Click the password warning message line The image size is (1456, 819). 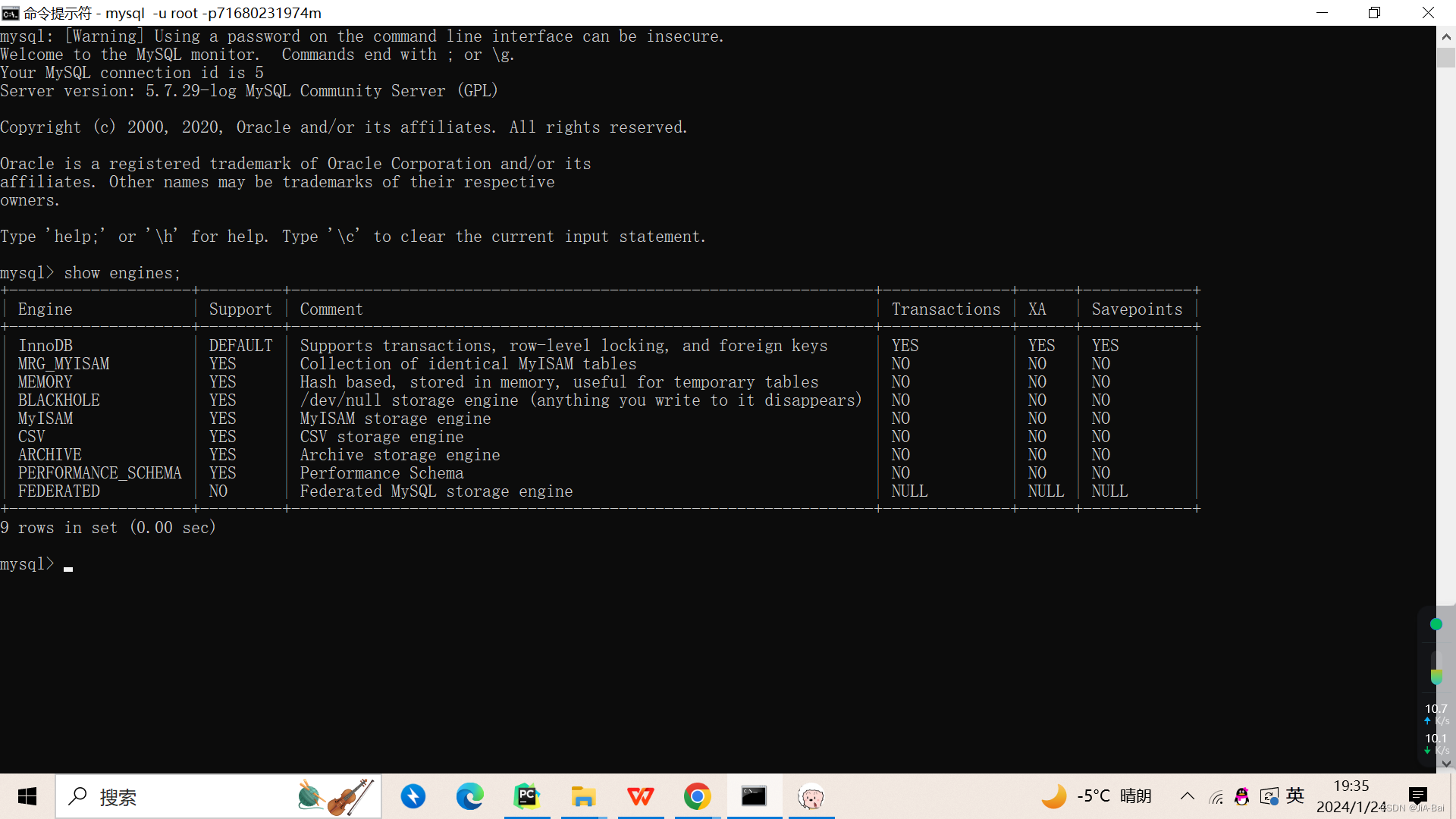pos(362,36)
